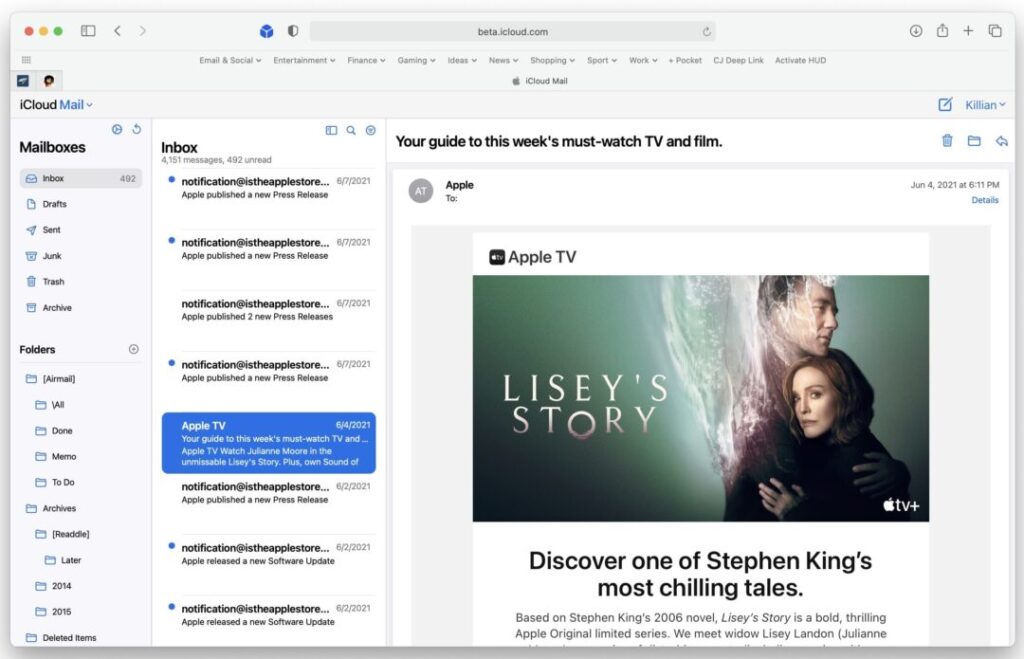Click CJ Deep Link bookmark

point(739,60)
